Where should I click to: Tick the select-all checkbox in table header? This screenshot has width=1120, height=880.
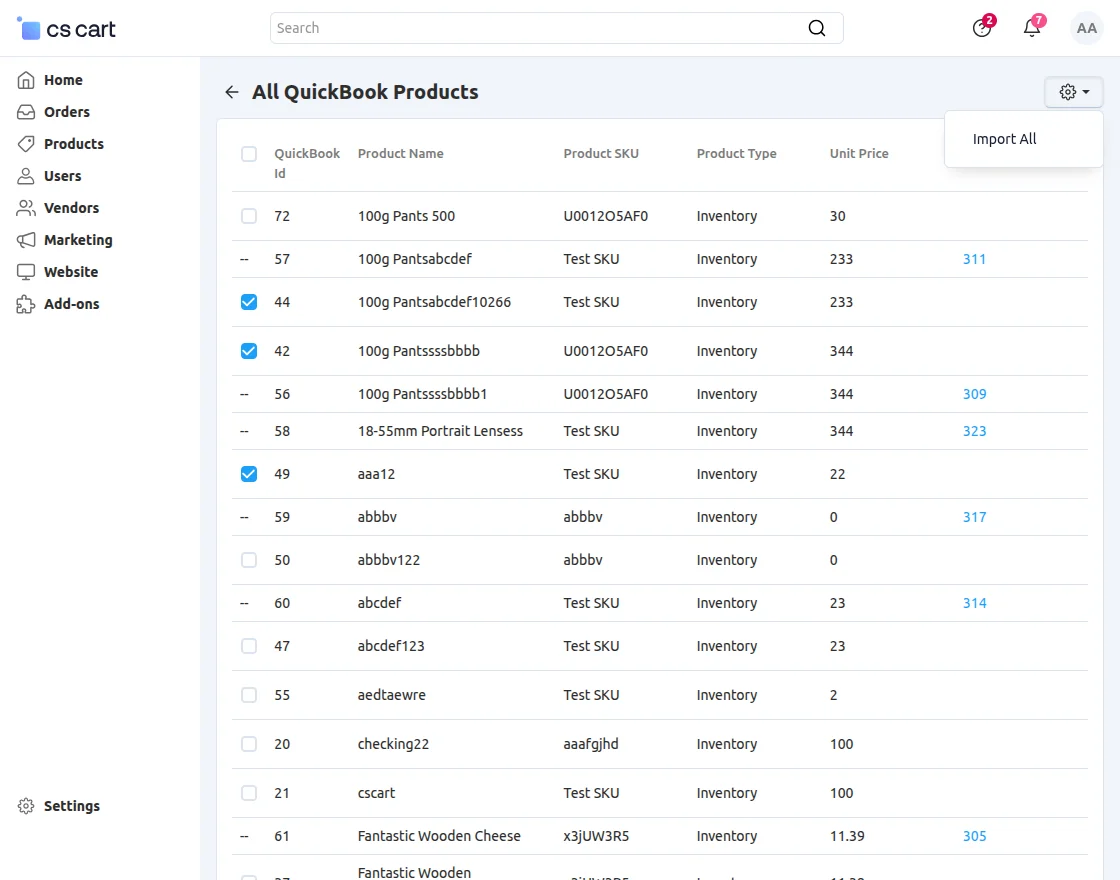[249, 154]
